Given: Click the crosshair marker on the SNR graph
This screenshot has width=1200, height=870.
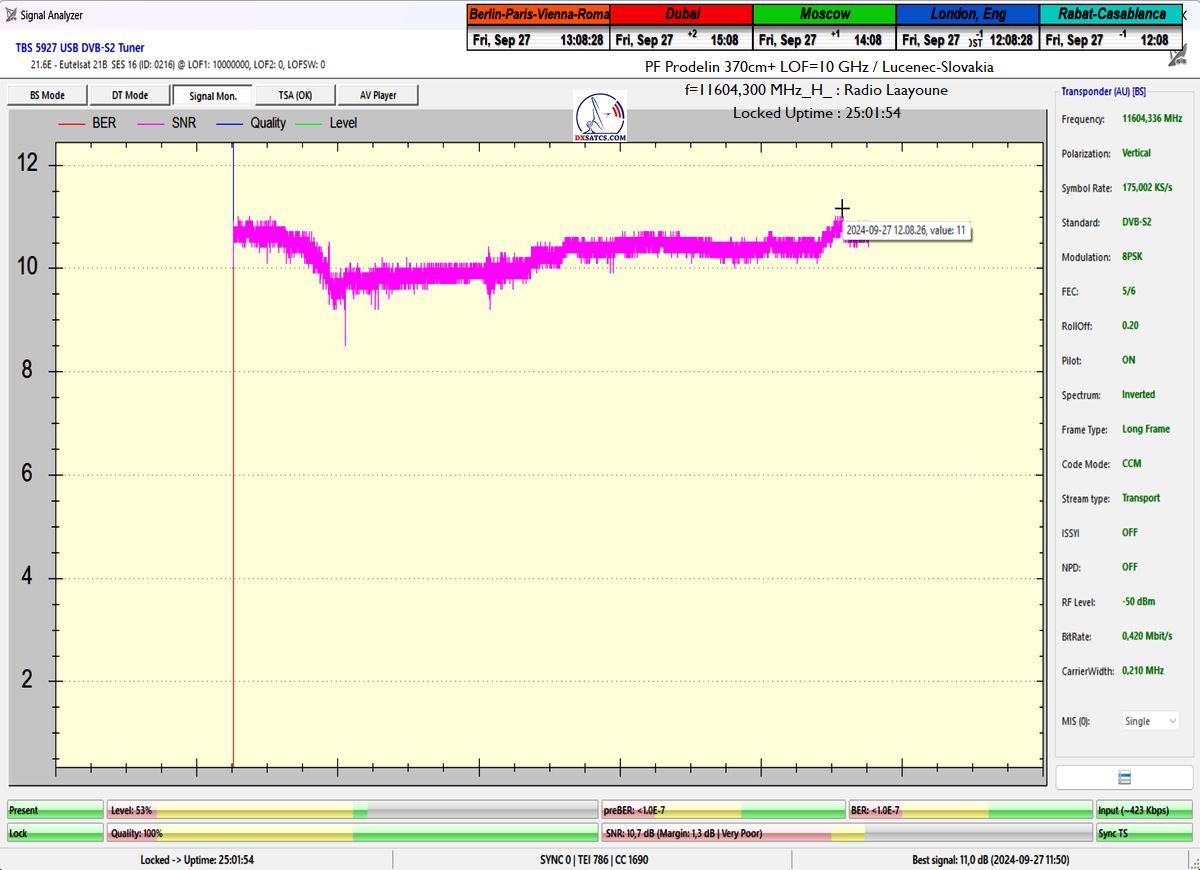Looking at the screenshot, I should click(842, 208).
